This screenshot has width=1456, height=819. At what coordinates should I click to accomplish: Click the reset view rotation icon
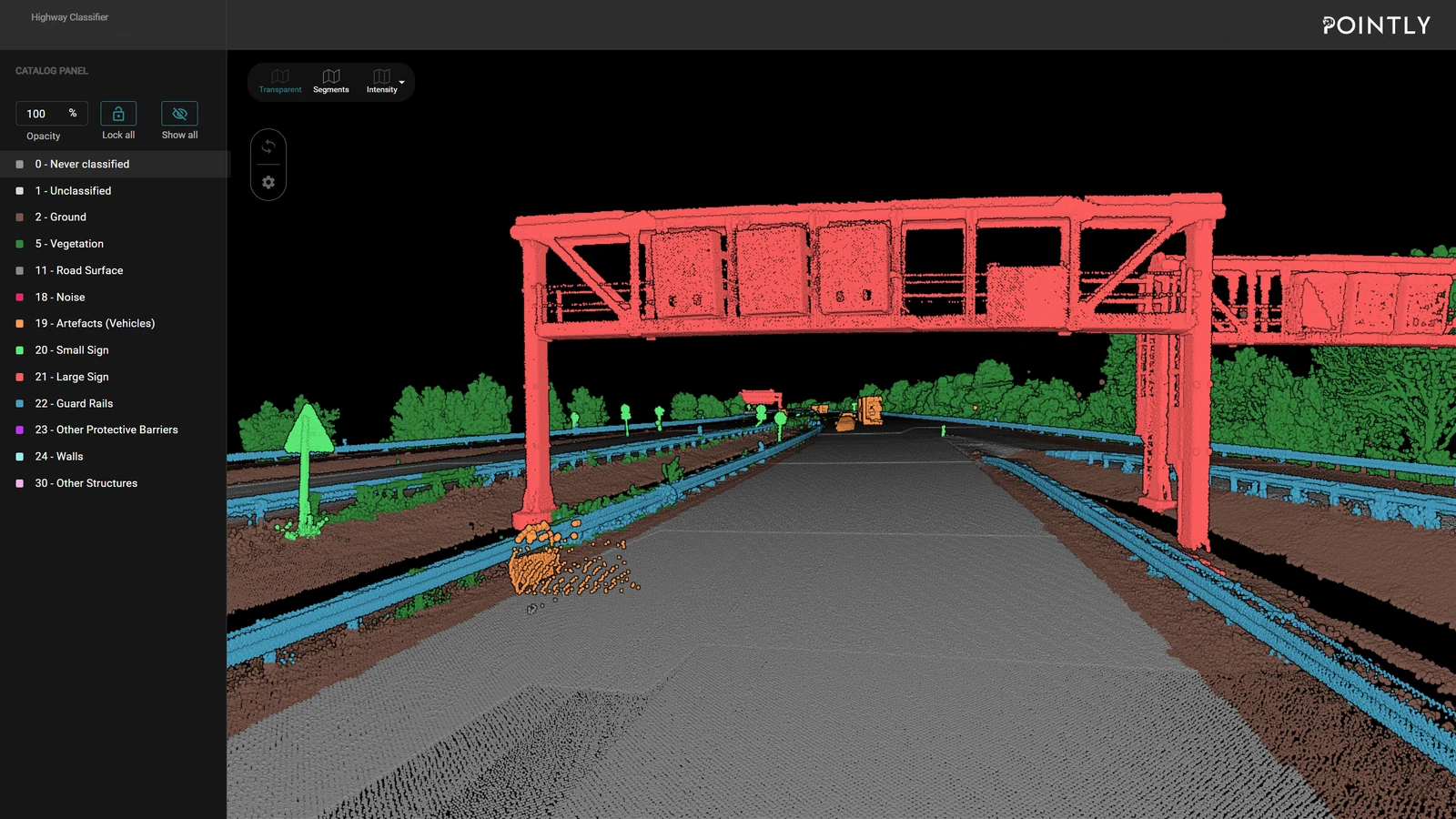coord(268,147)
